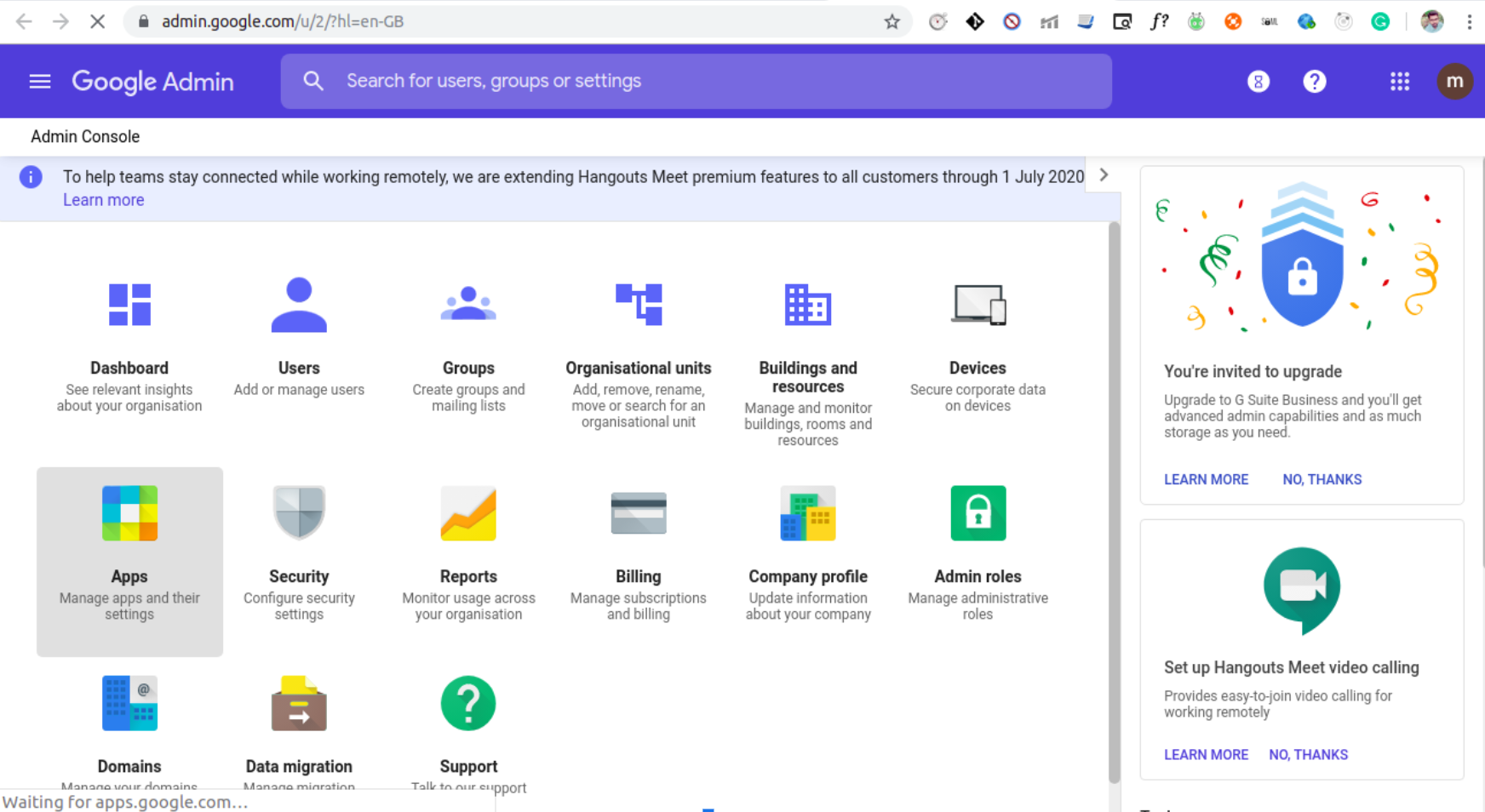Click 'You're invited to upgrade' title
The image size is (1485, 812).
(x=1253, y=371)
